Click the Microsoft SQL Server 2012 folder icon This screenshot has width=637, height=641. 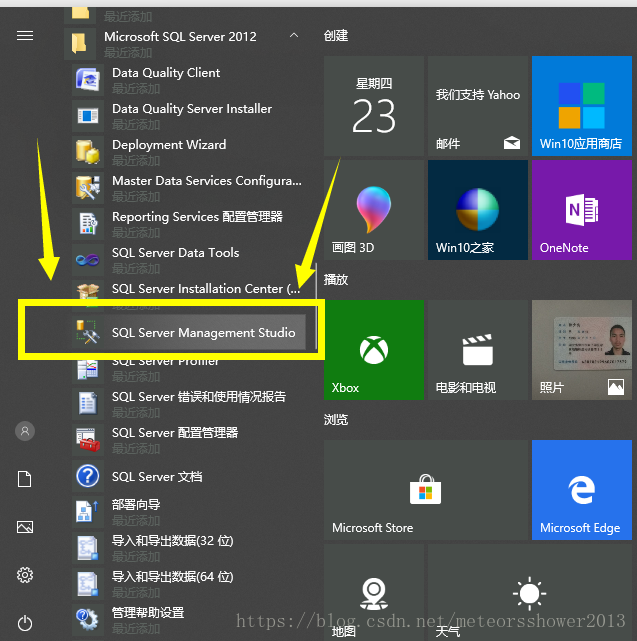[80, 43]
